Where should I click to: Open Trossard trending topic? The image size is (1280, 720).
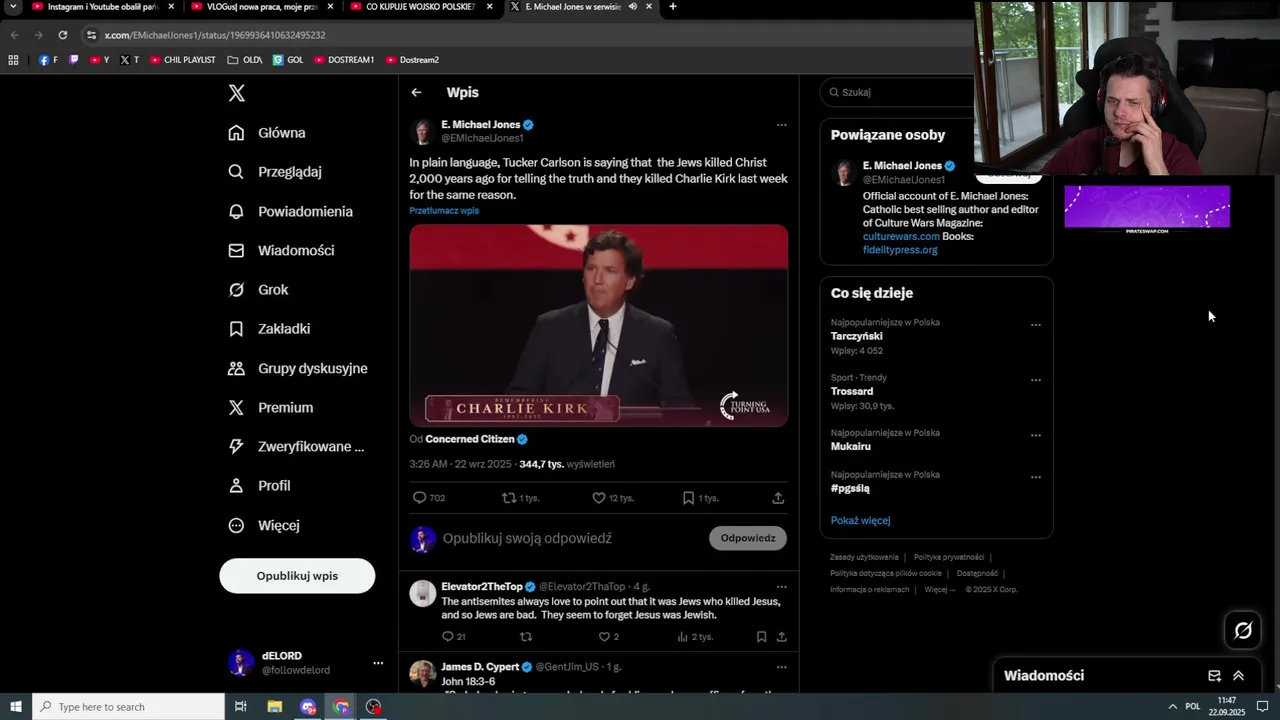click(x=852, y=392)
